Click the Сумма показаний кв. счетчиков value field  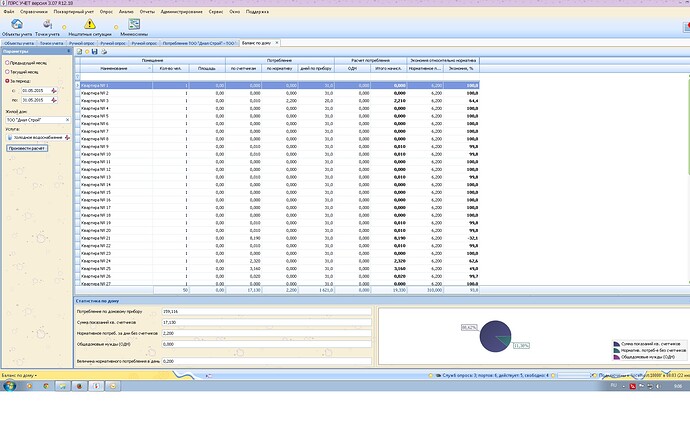(267, 322)
